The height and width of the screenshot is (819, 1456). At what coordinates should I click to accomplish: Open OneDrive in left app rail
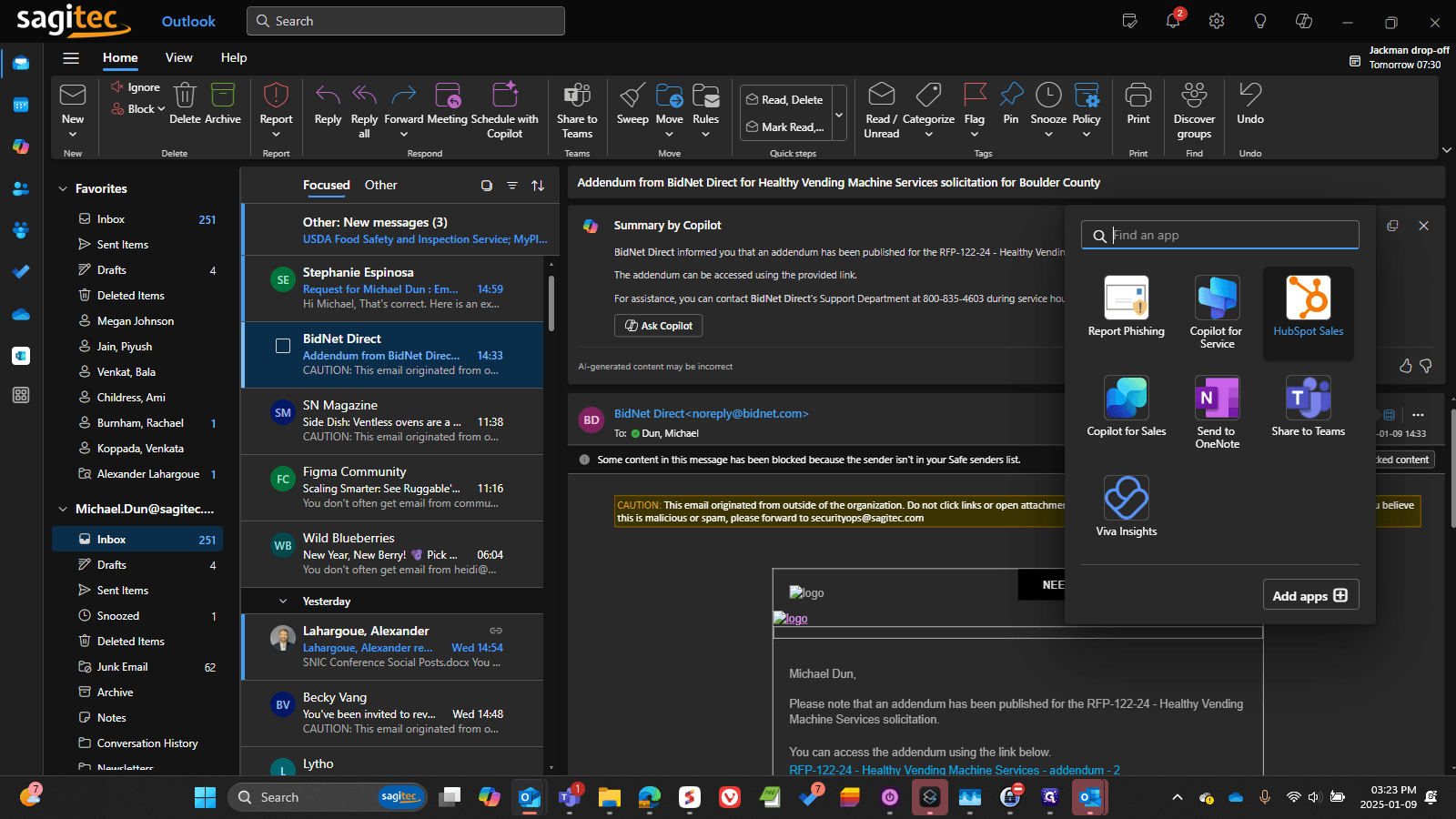point(21,314)
